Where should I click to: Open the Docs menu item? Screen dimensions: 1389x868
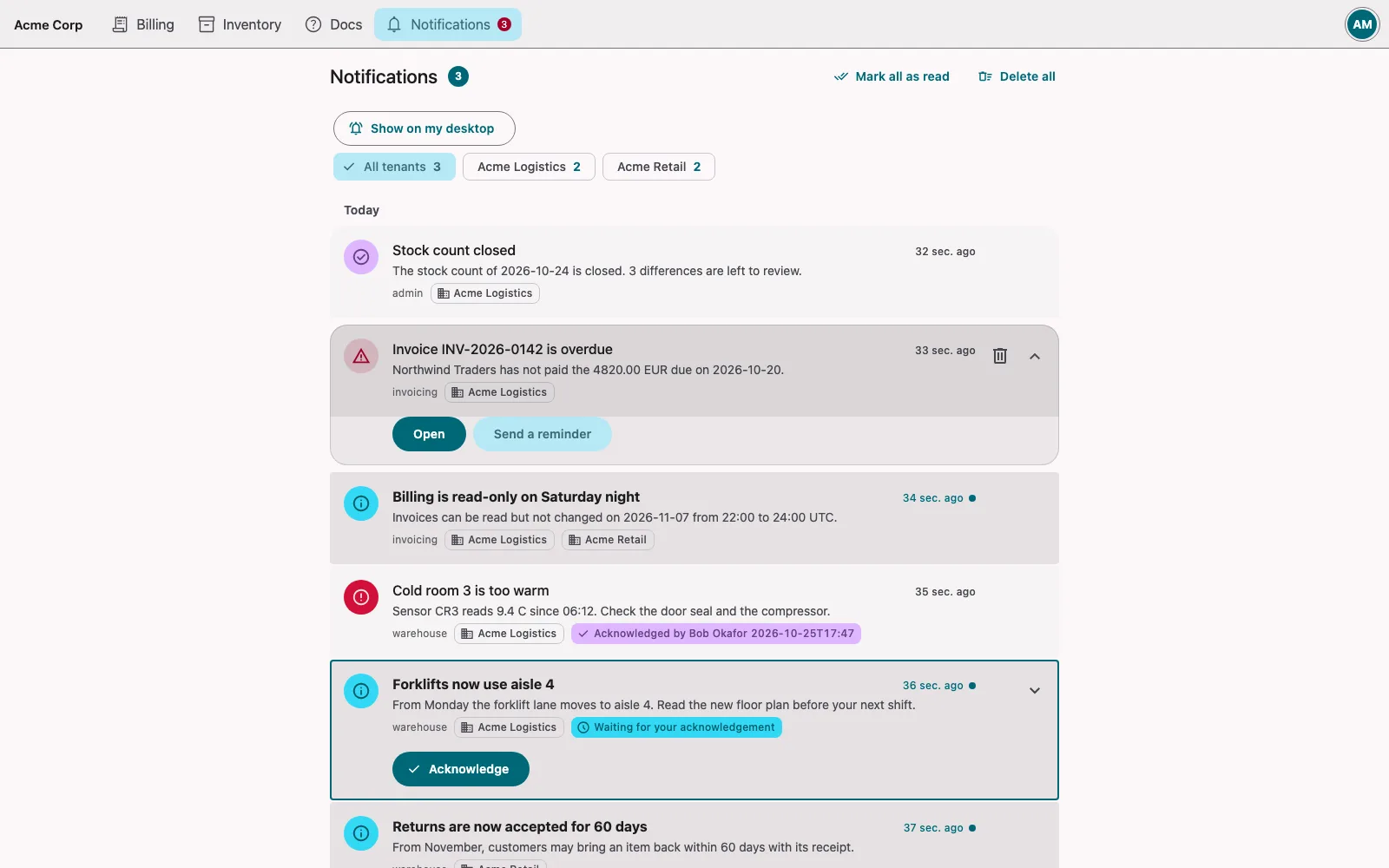coord(333,24)
